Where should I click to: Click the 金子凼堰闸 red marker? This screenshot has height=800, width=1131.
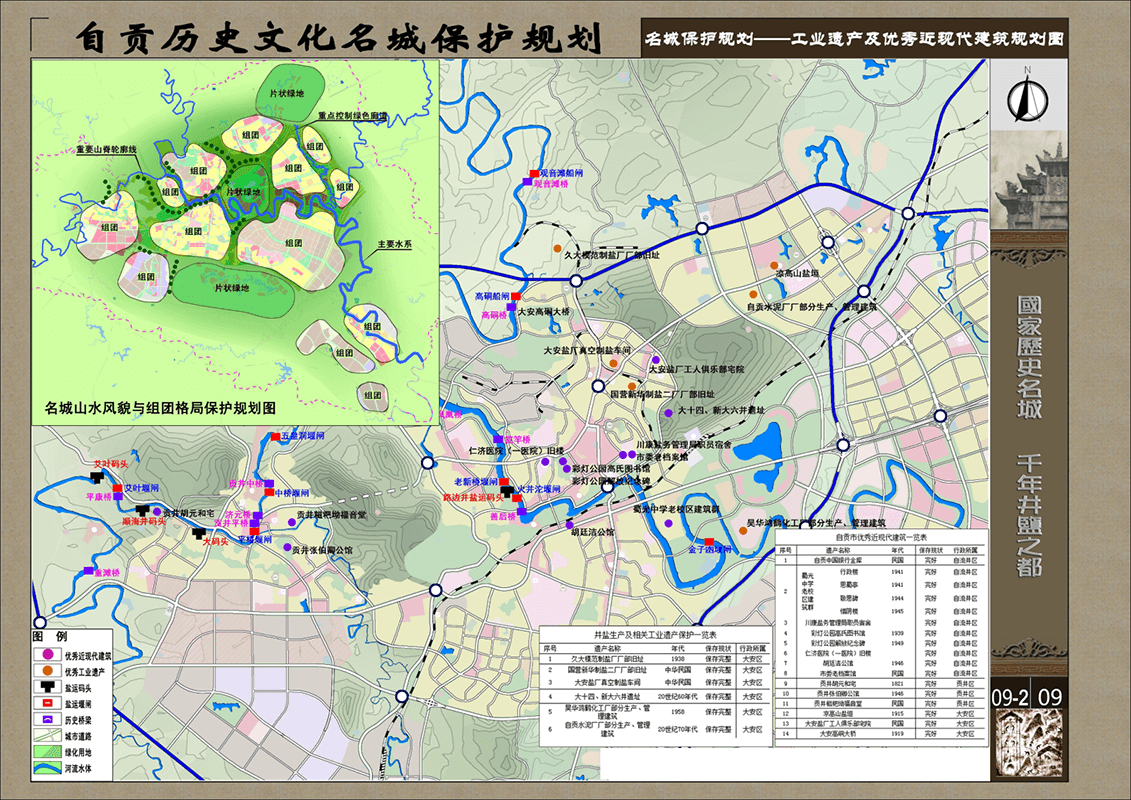[x=709, y=541]
